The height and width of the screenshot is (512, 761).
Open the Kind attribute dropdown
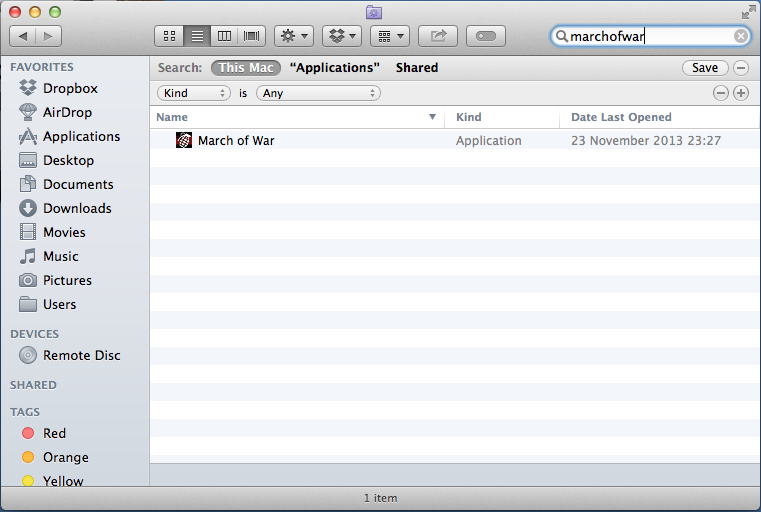click(194, 93)
